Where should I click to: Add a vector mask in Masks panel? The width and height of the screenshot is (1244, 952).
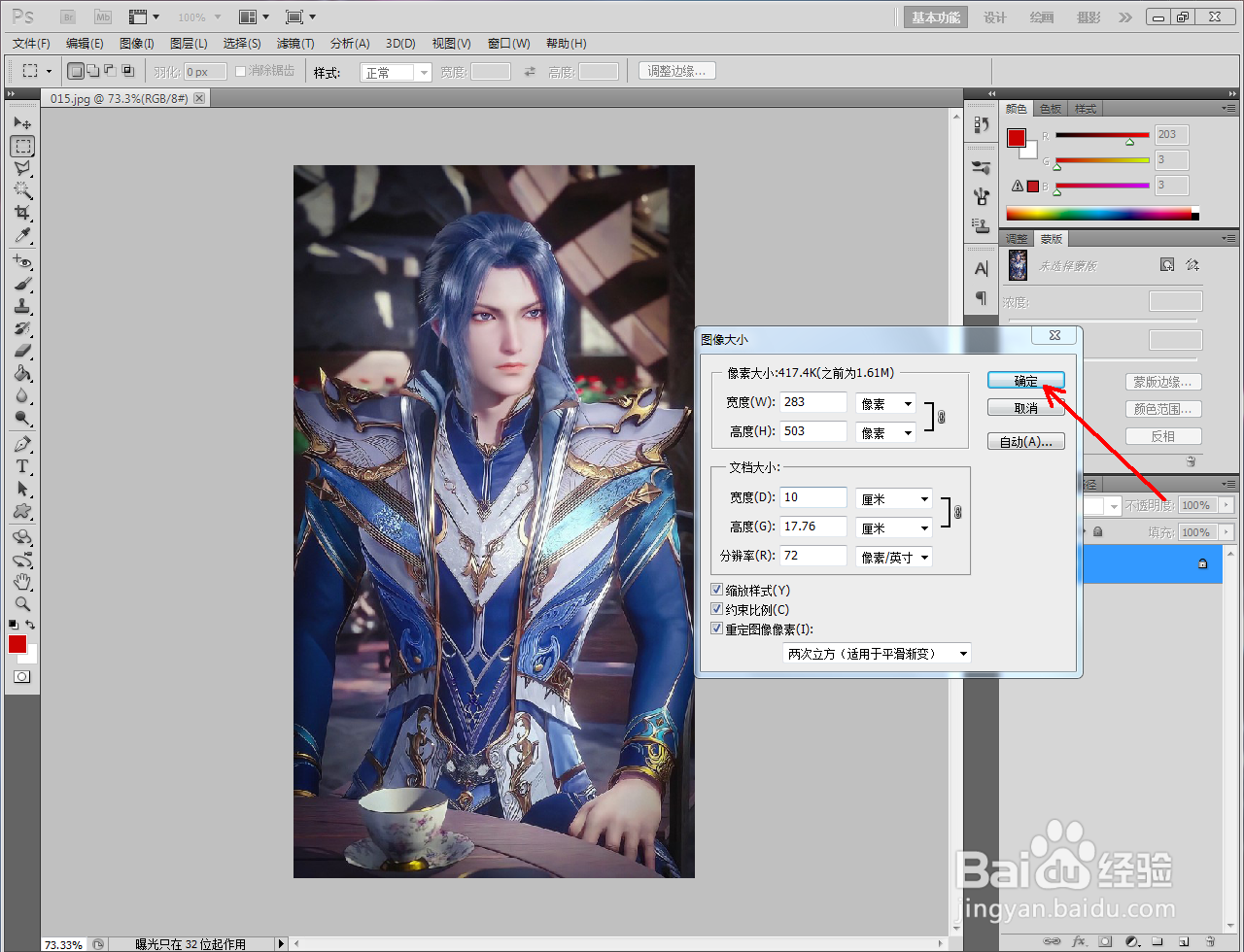pos(1192,264)
